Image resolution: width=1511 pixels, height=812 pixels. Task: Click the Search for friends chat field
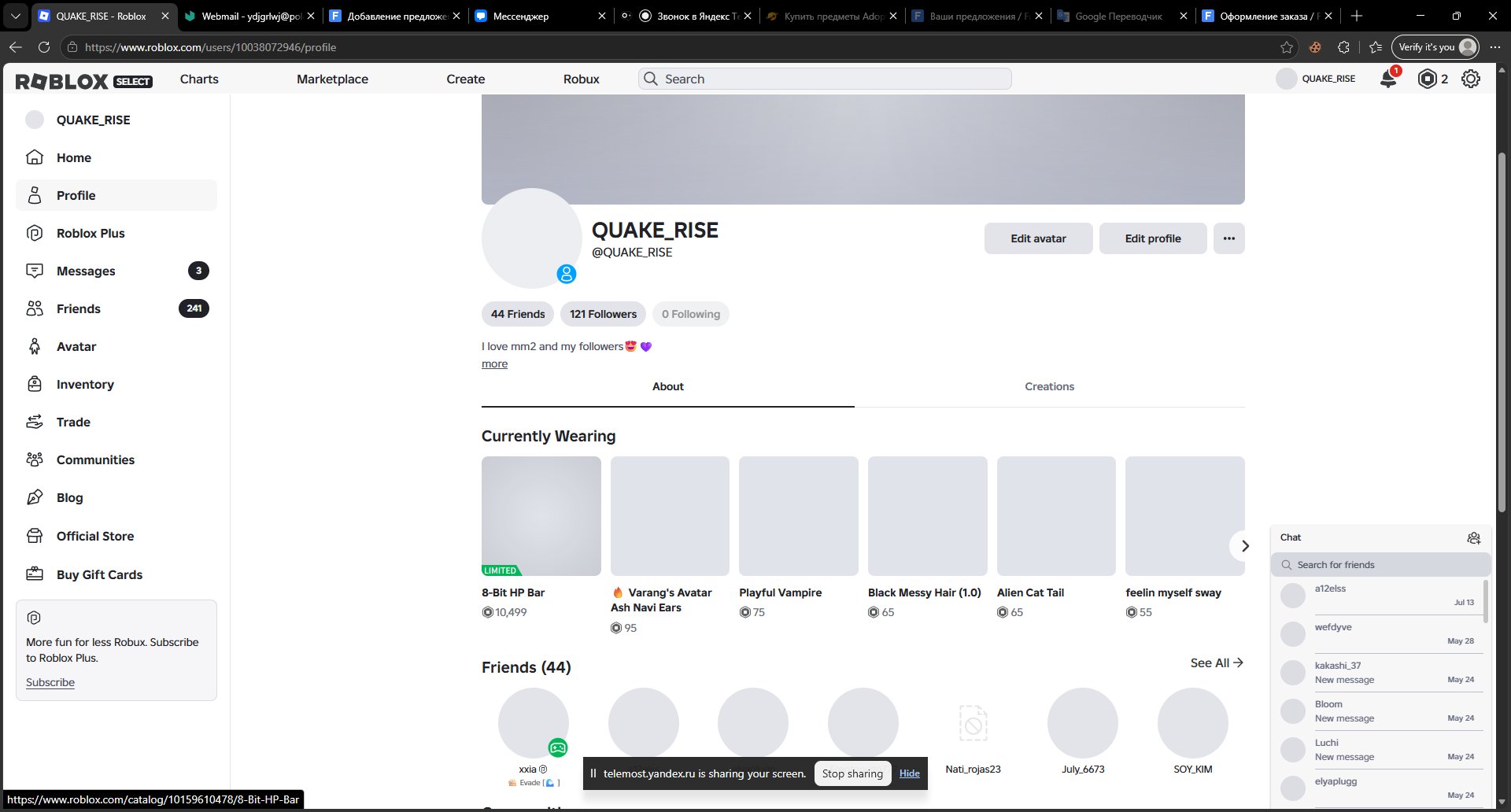[1381, 565]
